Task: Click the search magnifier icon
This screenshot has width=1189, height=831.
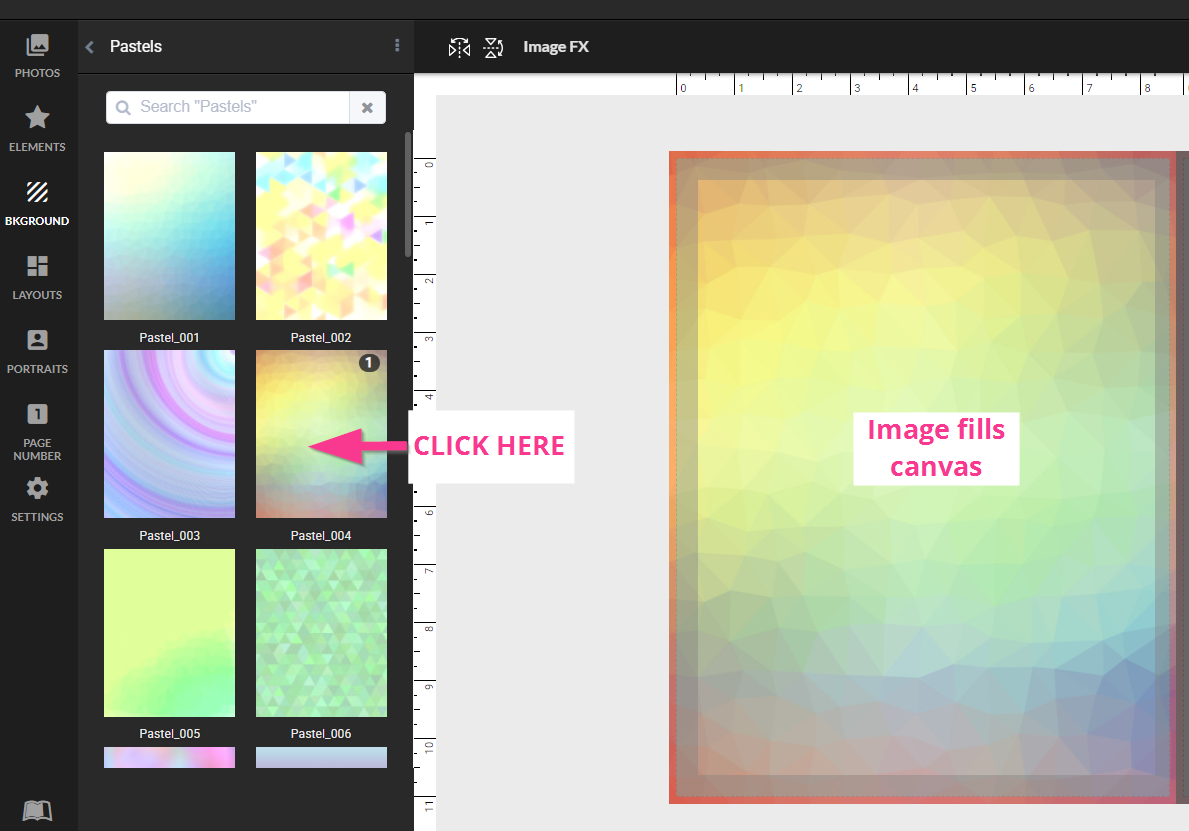Action: point(123,108)
